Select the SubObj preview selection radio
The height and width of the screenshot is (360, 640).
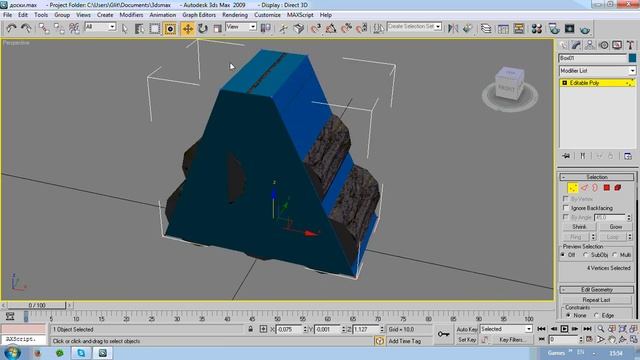point(585,255)
